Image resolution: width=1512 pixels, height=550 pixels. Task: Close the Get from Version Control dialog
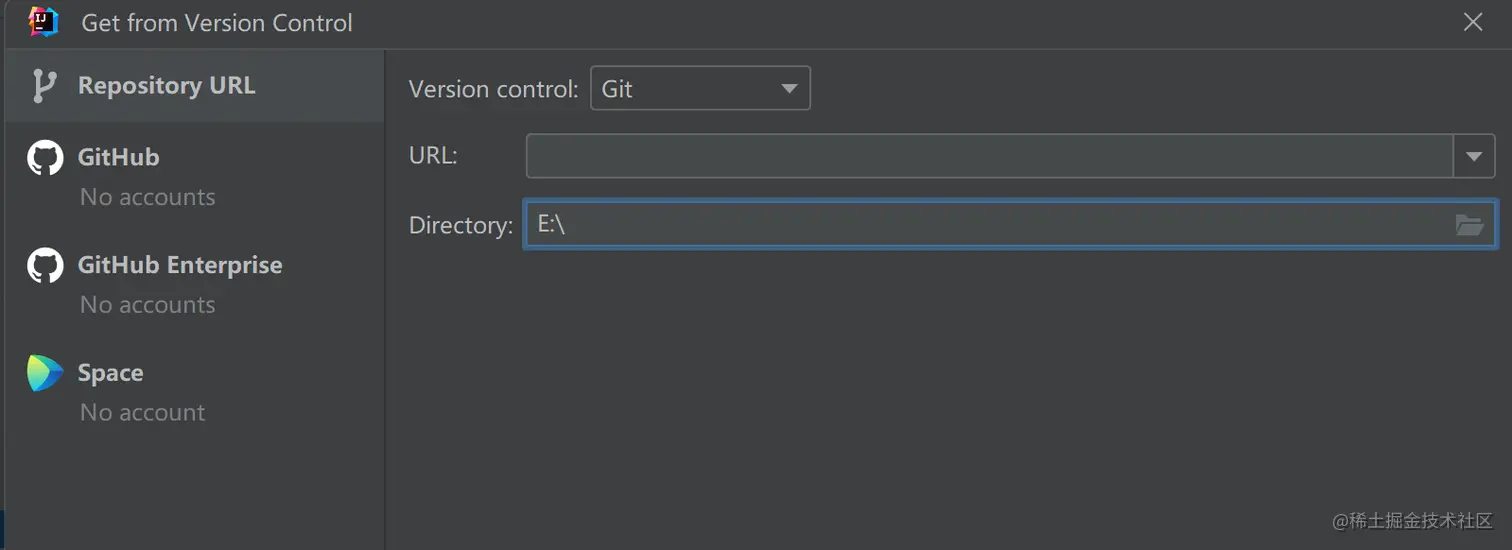point(1473,22)
